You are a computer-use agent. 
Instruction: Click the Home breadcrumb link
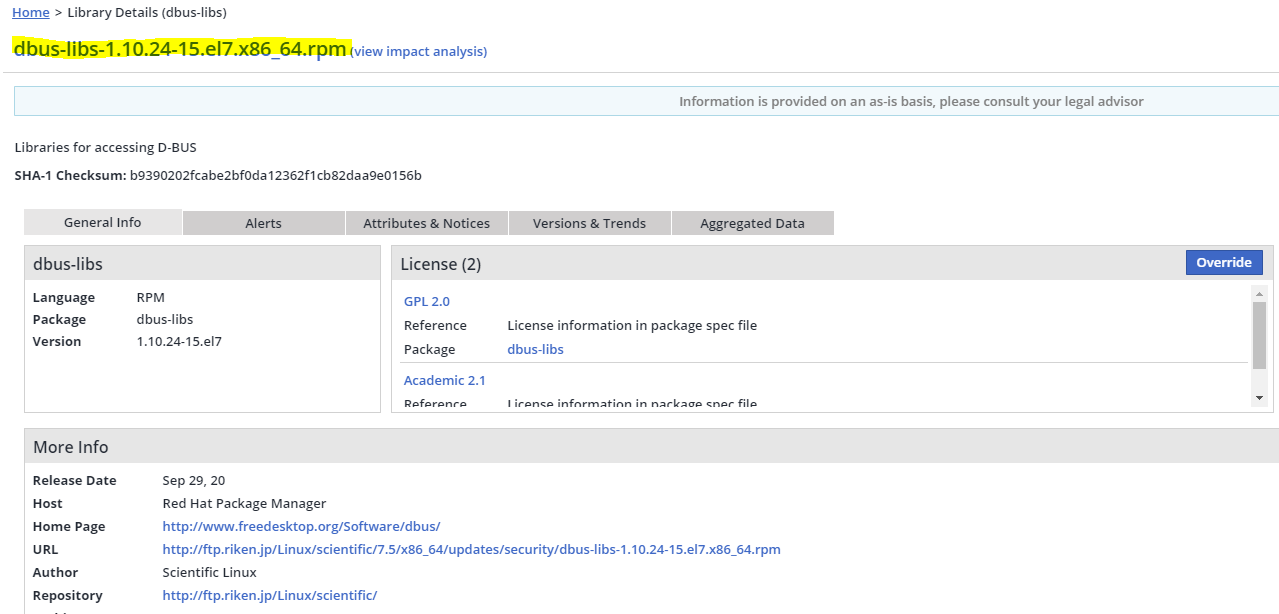pyautogui.click(x=30, y=13)
